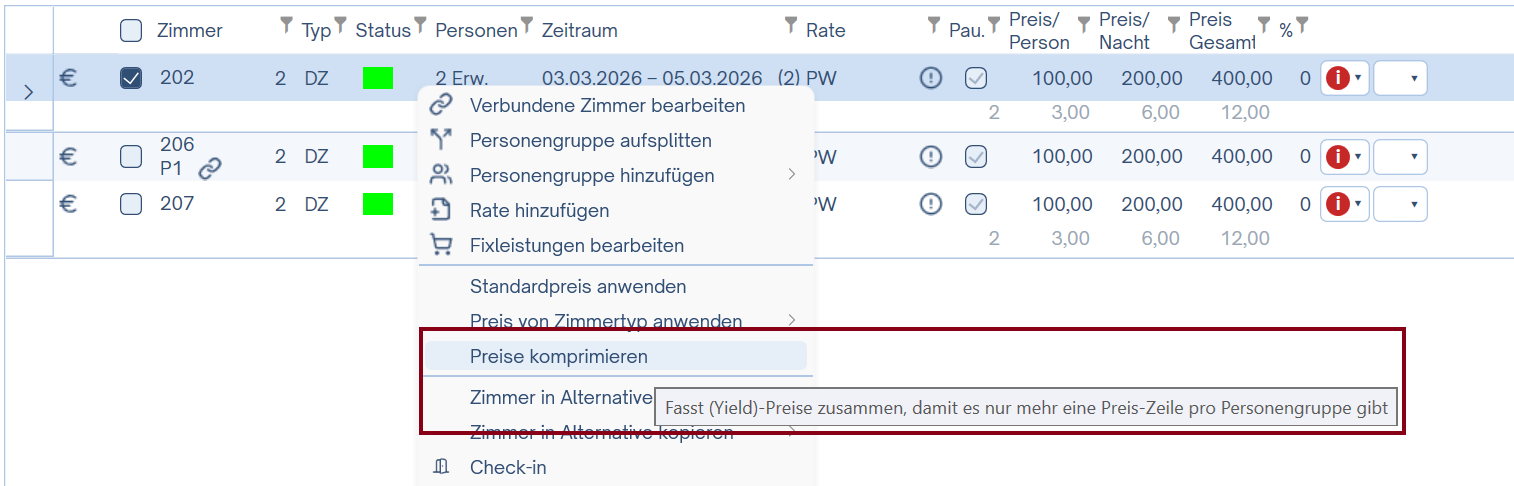Click the green status swatch for room 207

coord(377,204)
